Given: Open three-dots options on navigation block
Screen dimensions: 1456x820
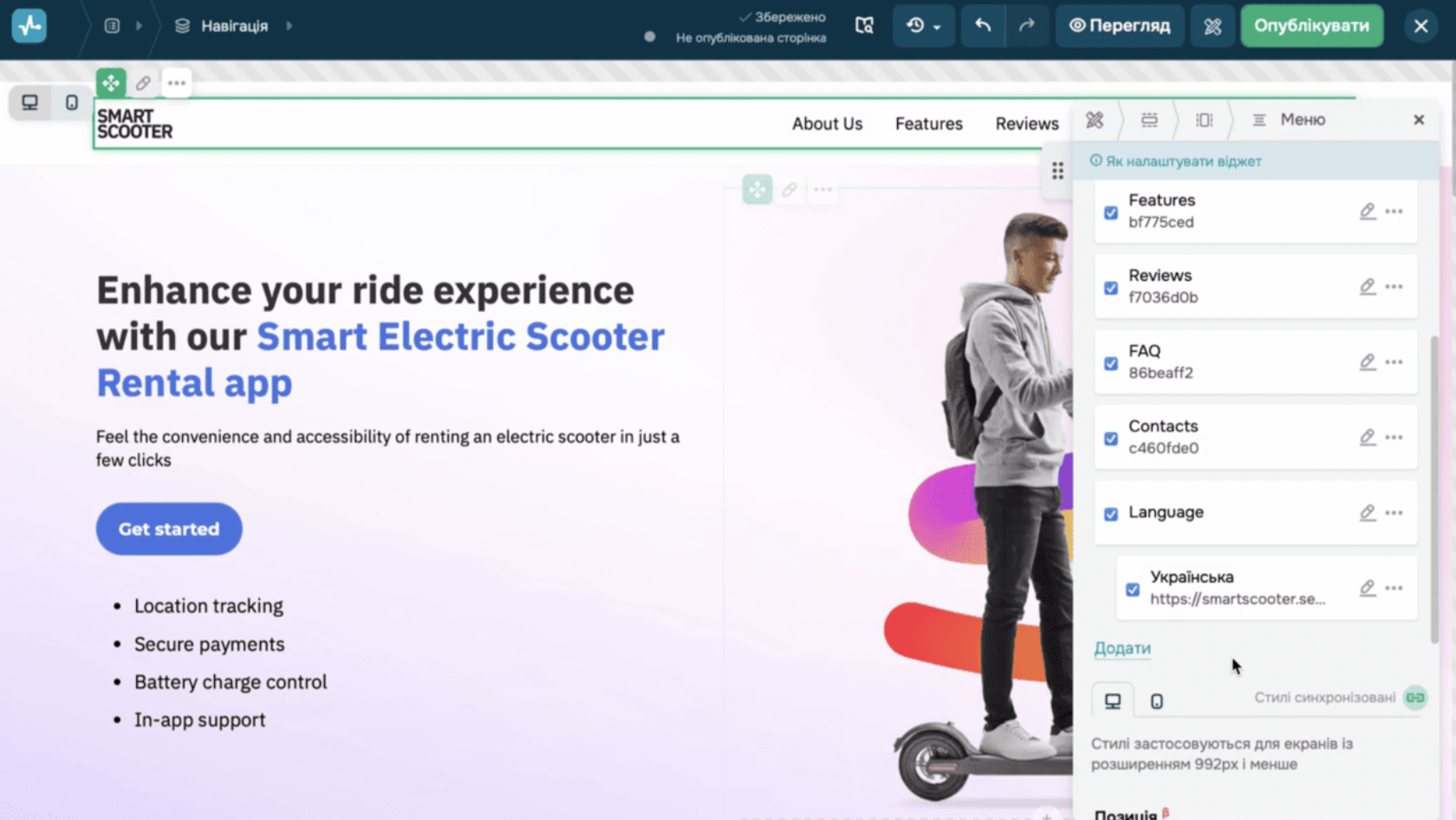Looking at the screenshot, I should 177,83.
